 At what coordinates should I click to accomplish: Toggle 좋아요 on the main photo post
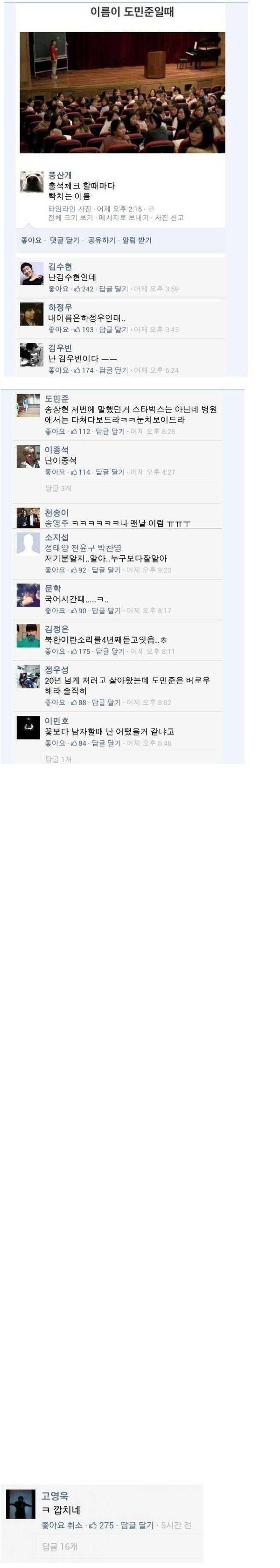(x=31, y=241)
